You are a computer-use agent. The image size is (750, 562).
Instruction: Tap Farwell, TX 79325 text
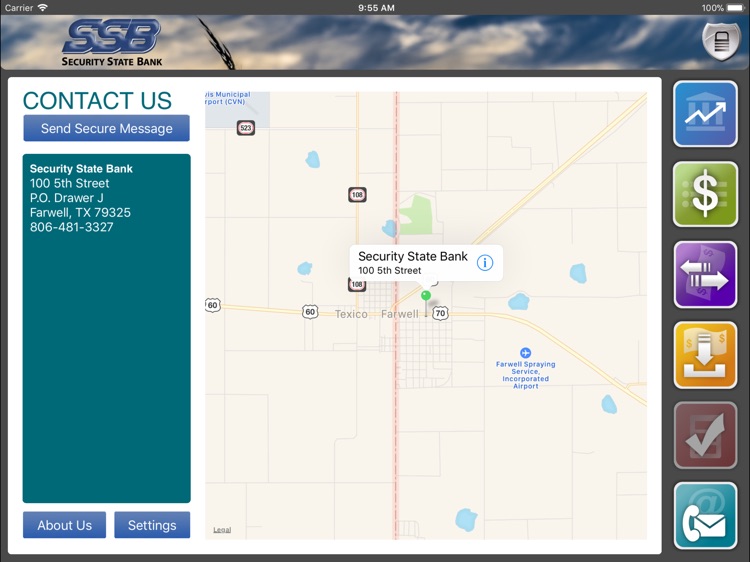coord(80,212)
